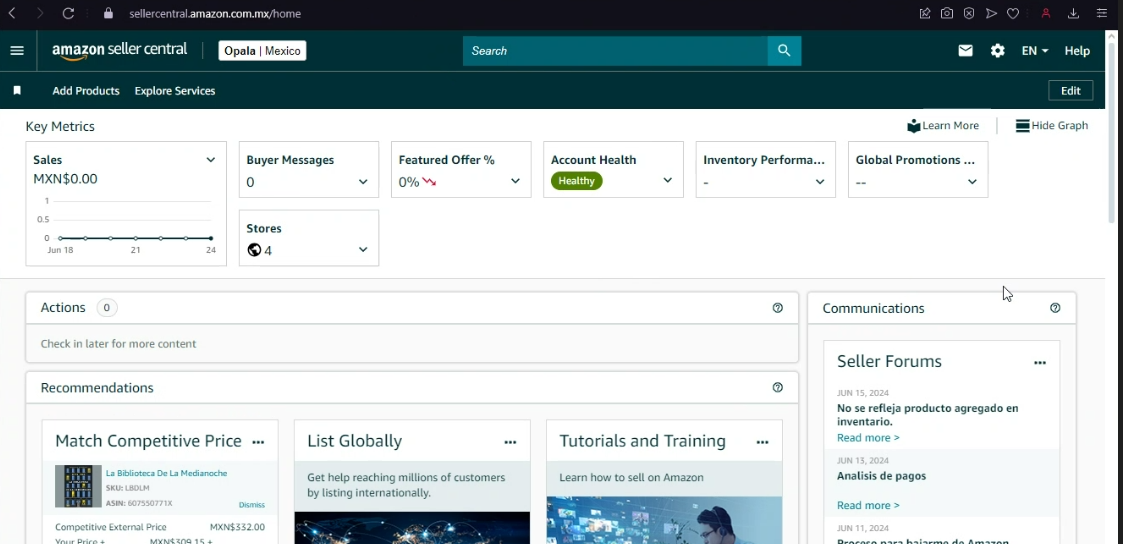Click the Jun 24 point on sales graph

(211, 238)
